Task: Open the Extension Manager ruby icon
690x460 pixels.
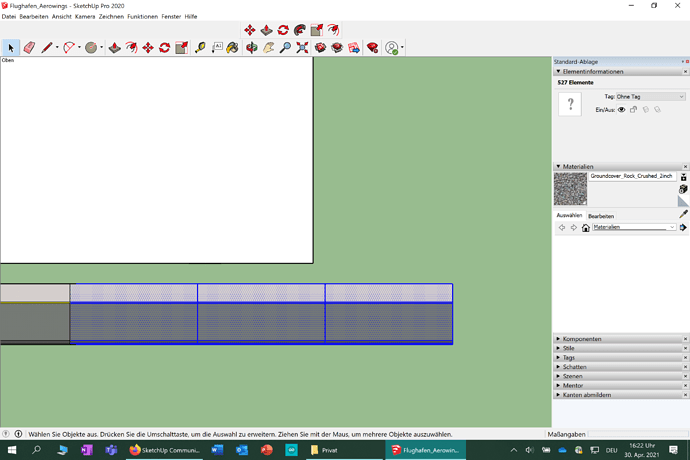Action: [372, 48]
